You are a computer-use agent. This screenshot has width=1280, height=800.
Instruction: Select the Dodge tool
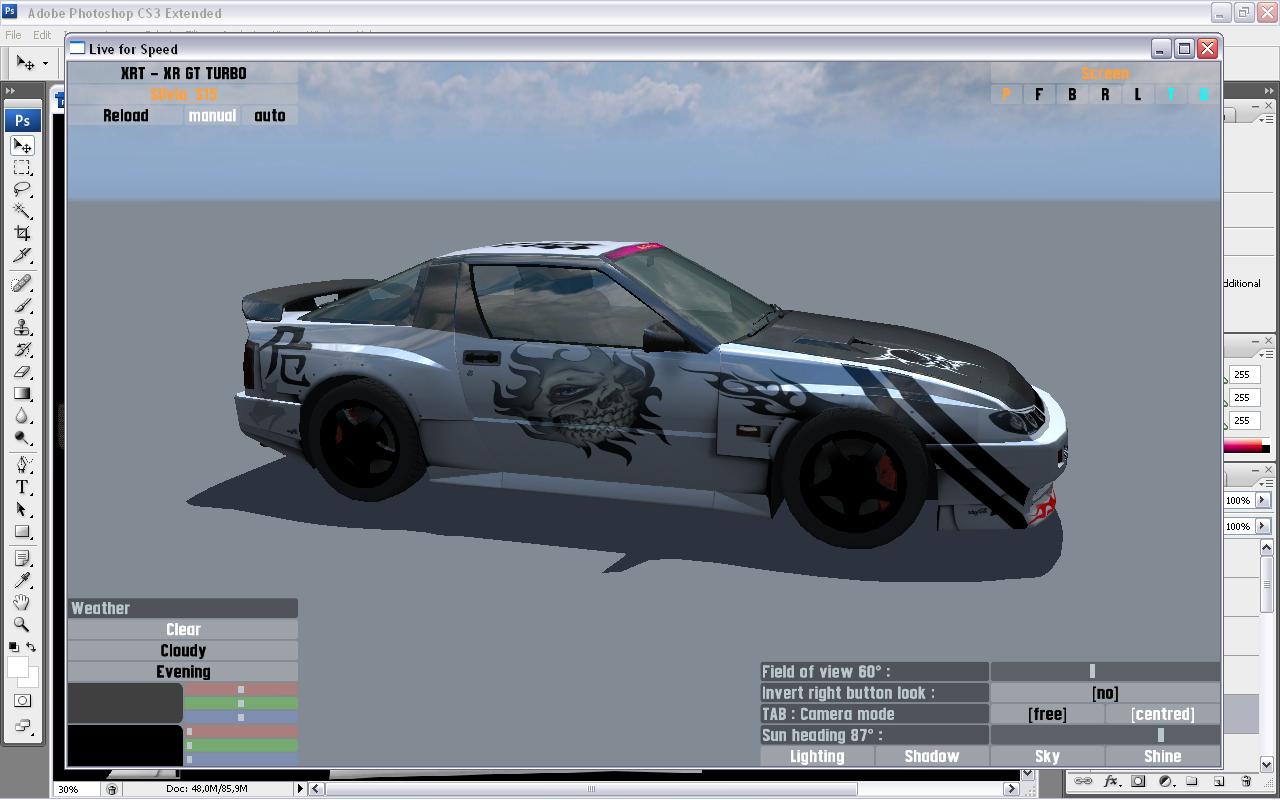22,438
